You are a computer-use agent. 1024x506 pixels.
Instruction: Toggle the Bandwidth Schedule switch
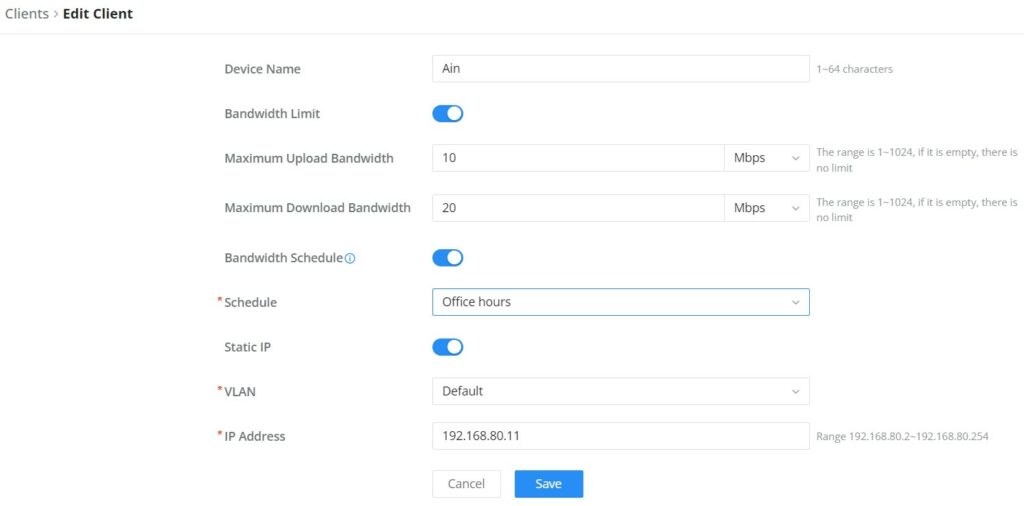pos(447,258)
